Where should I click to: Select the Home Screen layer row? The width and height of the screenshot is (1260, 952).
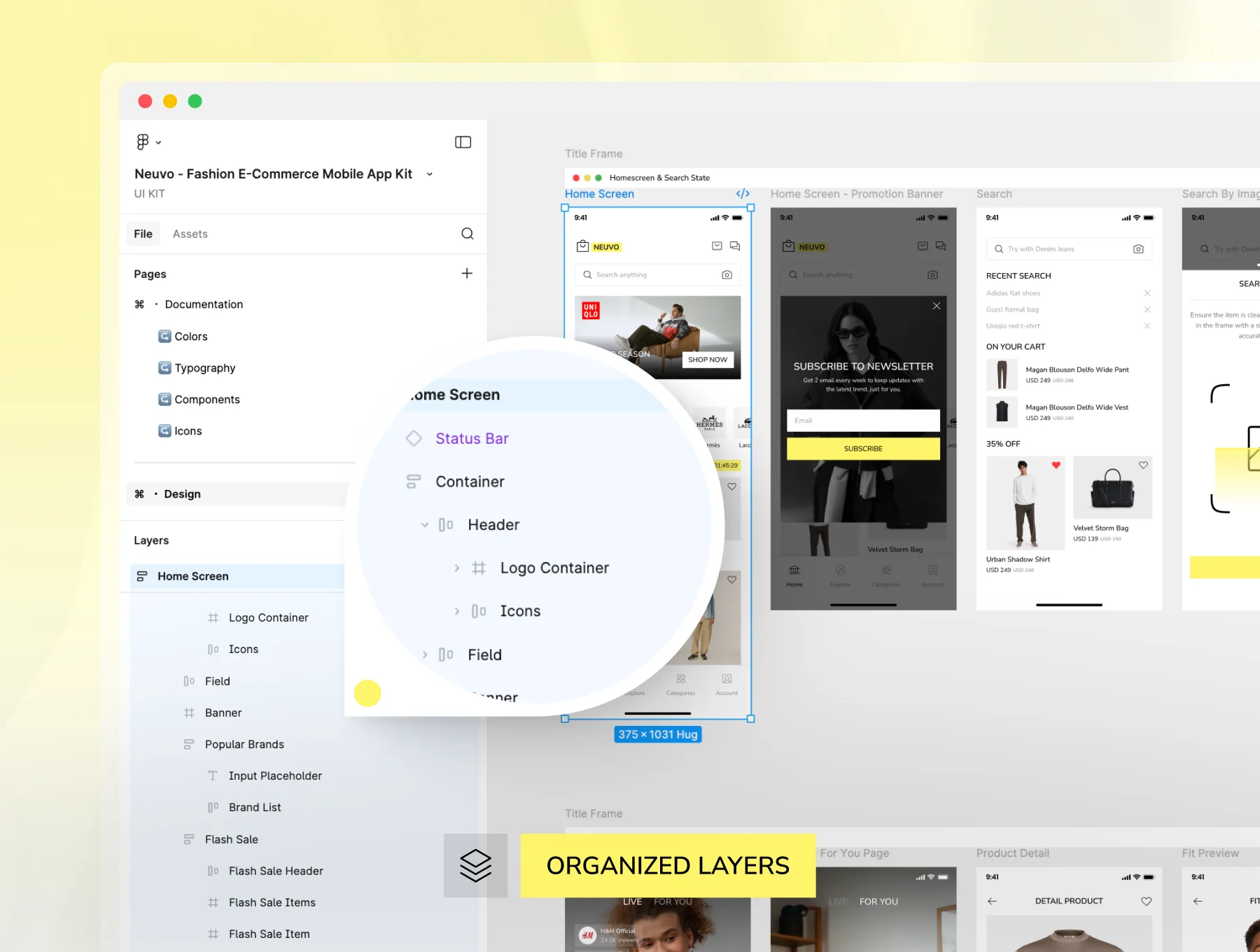click(x=237, y=576)
